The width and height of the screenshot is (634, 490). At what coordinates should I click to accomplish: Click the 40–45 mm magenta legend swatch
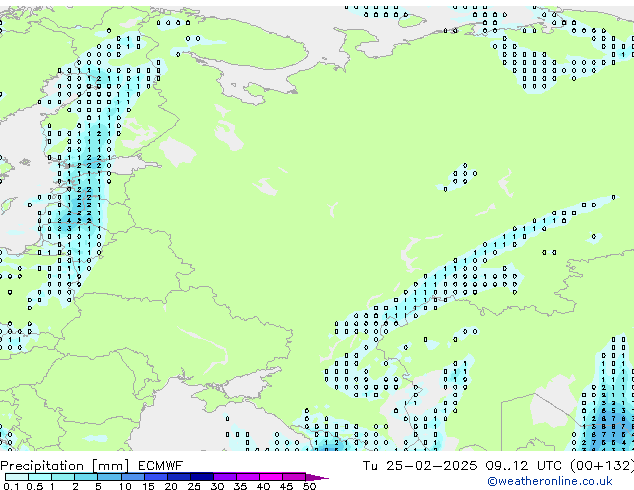click(x=271, y=477)
